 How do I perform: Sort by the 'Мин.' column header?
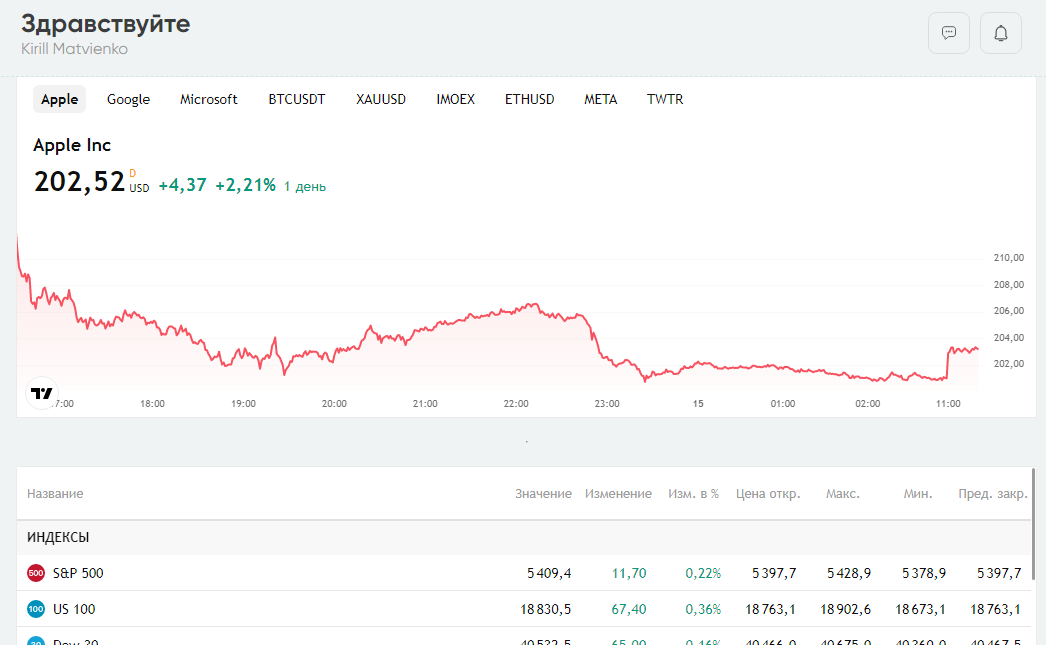click(x=918, y=494)
